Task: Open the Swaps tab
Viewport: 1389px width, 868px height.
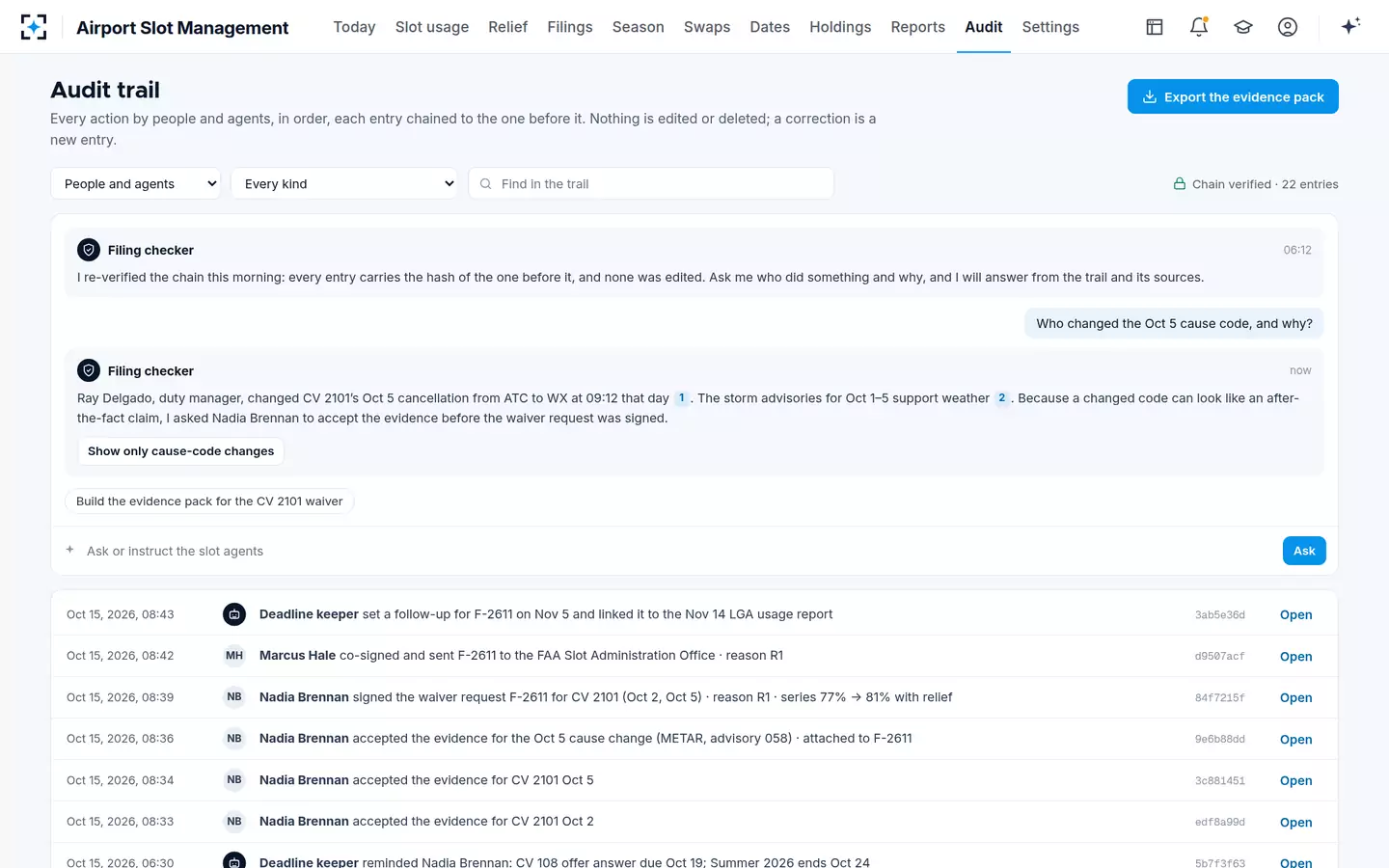Action: [x=707, y=27]
